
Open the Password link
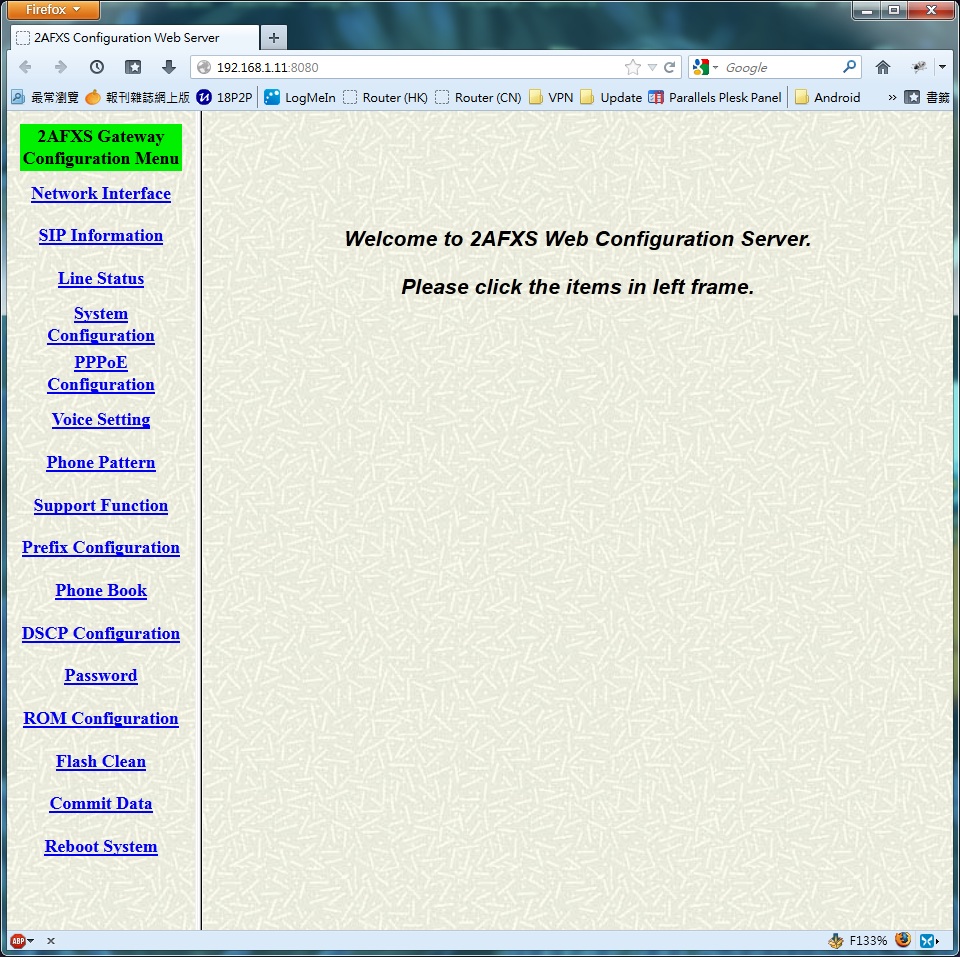pyautogui.click(x=101, y=675)
